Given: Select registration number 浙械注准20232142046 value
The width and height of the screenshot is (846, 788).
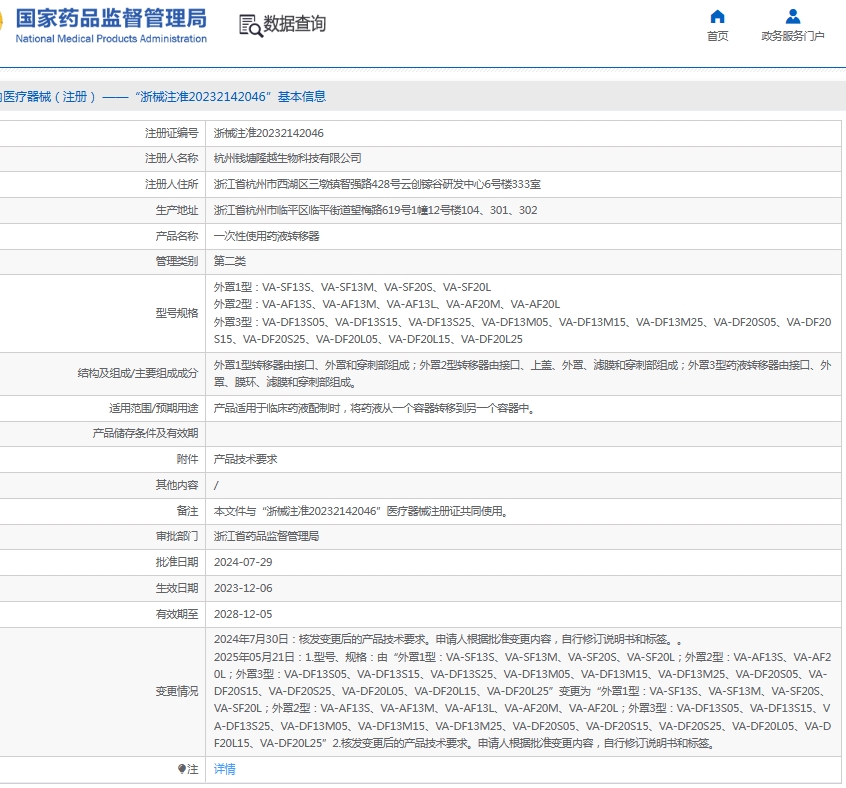Looking at the screenshot, I should 269,133.
